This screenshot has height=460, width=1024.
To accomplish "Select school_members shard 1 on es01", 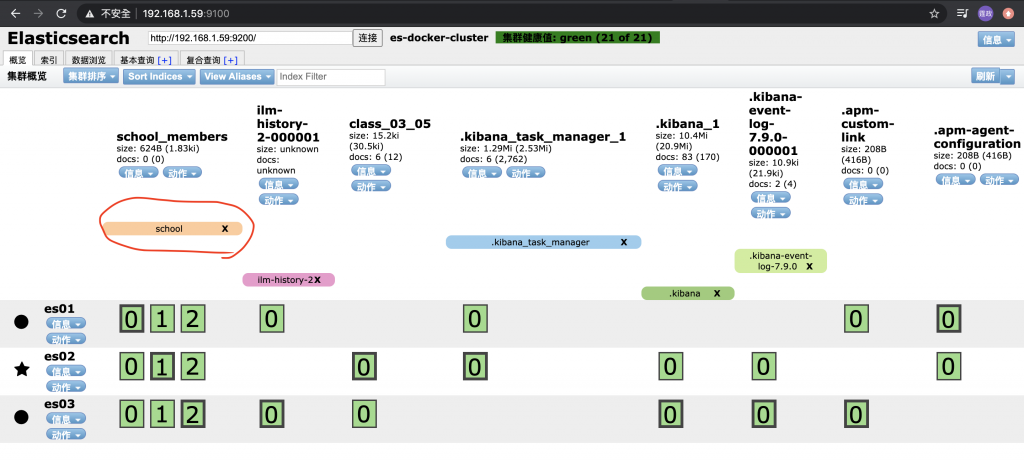I will coord(162,319).
